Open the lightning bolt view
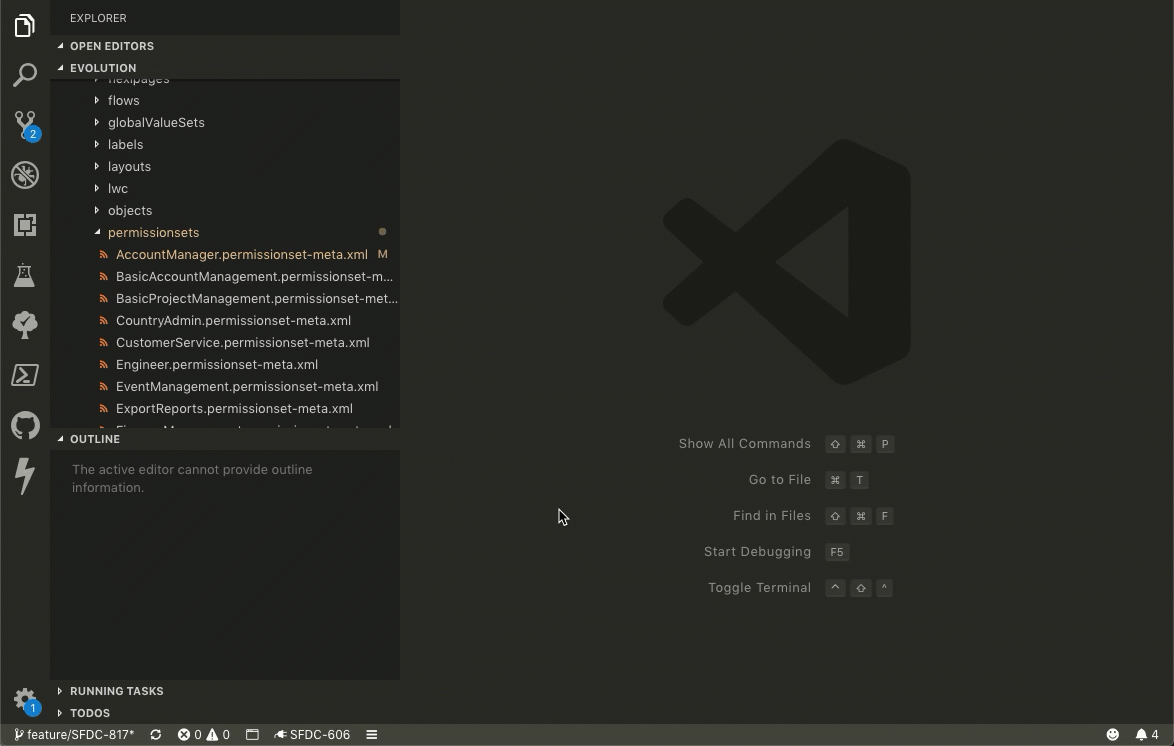The height and width of the screenshot is (746, 1174). point(25,476)
